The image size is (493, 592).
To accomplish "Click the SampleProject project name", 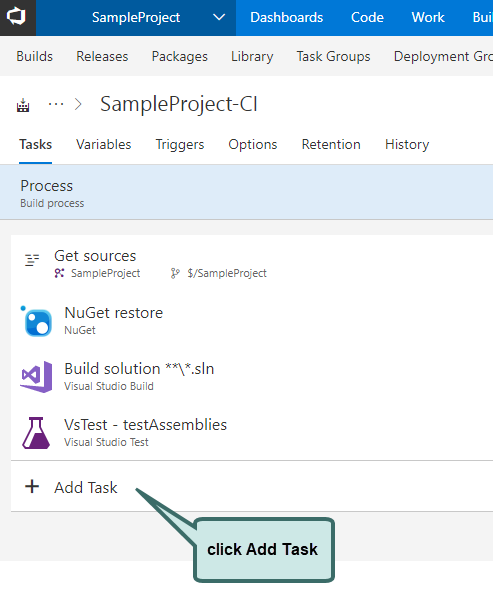I will coord(136,17).
